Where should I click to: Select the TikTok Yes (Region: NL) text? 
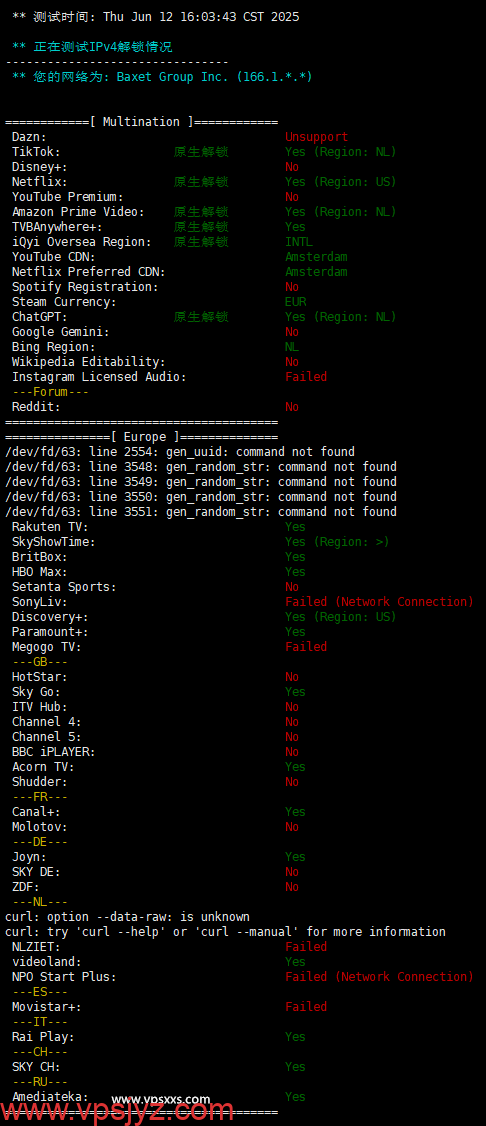[x=340, y=152]
